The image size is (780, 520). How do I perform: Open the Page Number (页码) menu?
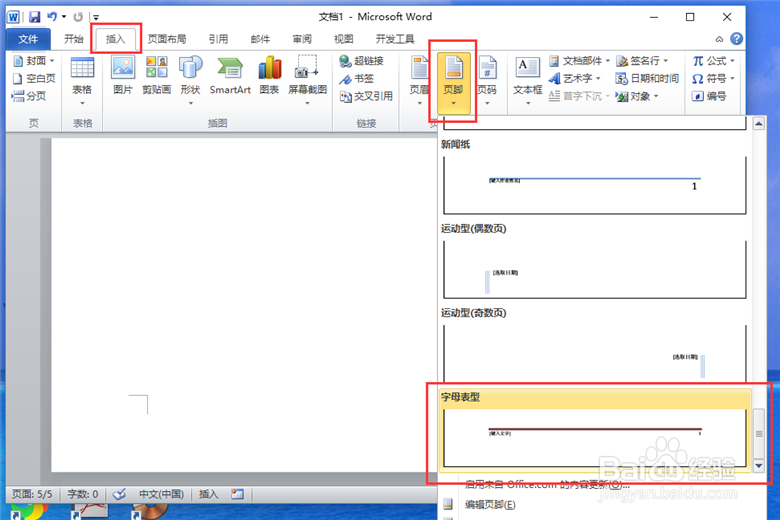pos(487,80)
